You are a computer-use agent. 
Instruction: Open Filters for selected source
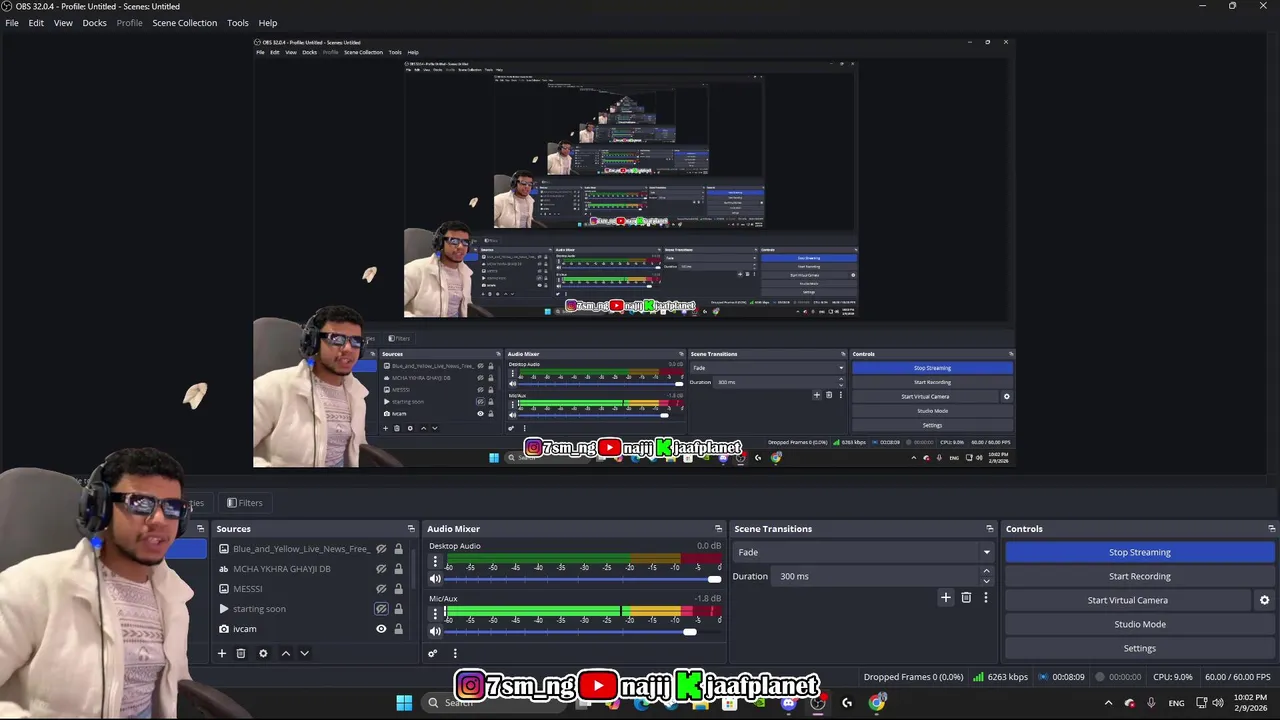click(245, 503)
